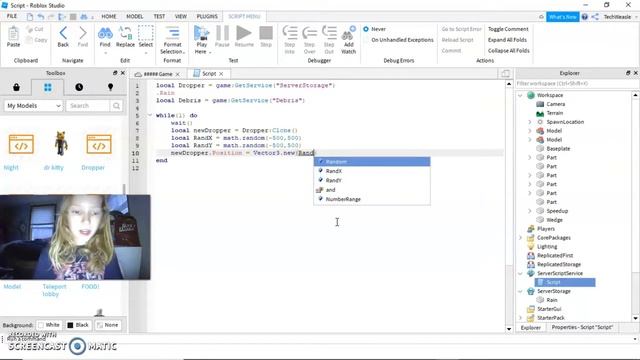Choose NumberRange from autocomplete list
The width and height of the screenshot is (640, 360).
[372, 199]
